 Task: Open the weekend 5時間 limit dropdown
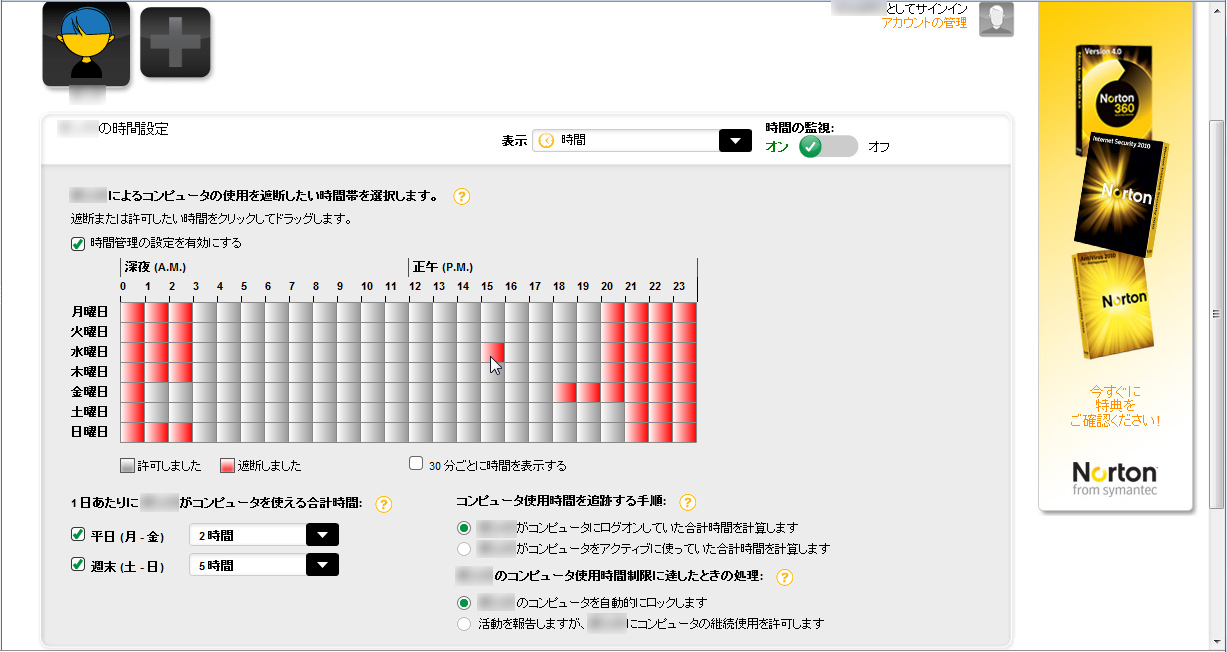pyautogui.click(x=323, y=565)
